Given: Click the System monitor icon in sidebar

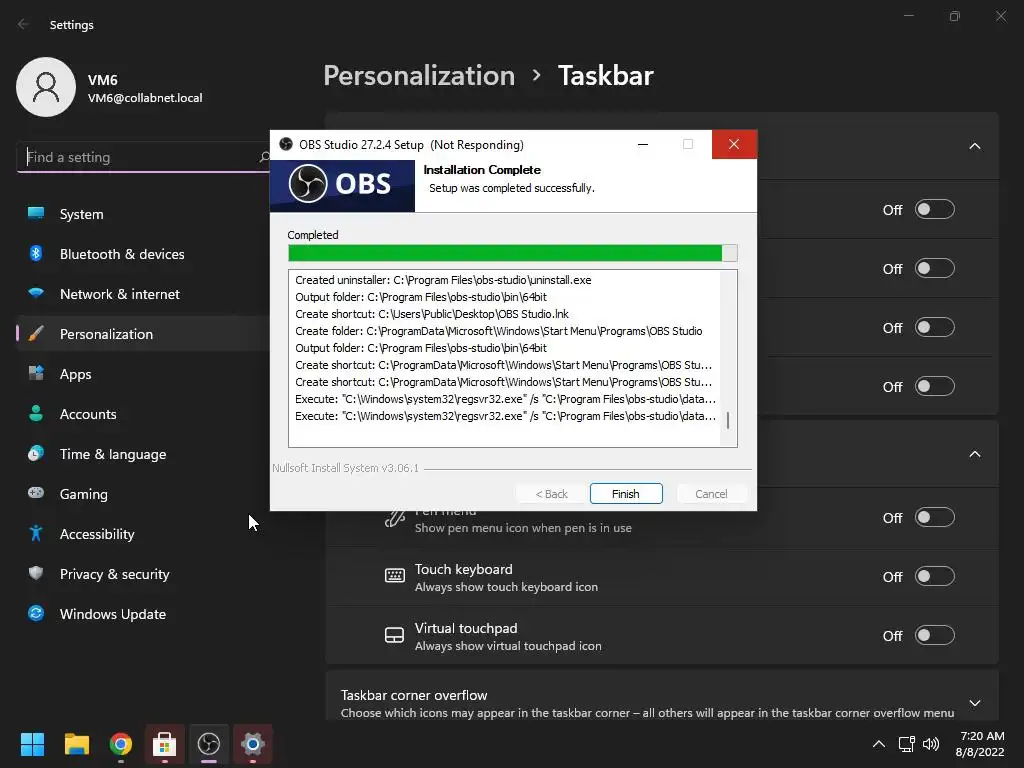Looking at the screenshot, I should [x=36, y=213].
